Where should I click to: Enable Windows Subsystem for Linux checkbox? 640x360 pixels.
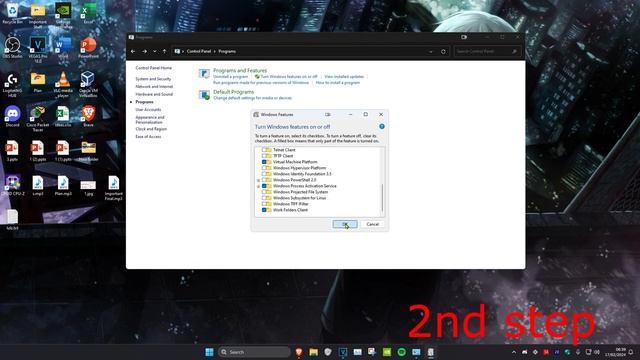(264, 198)
